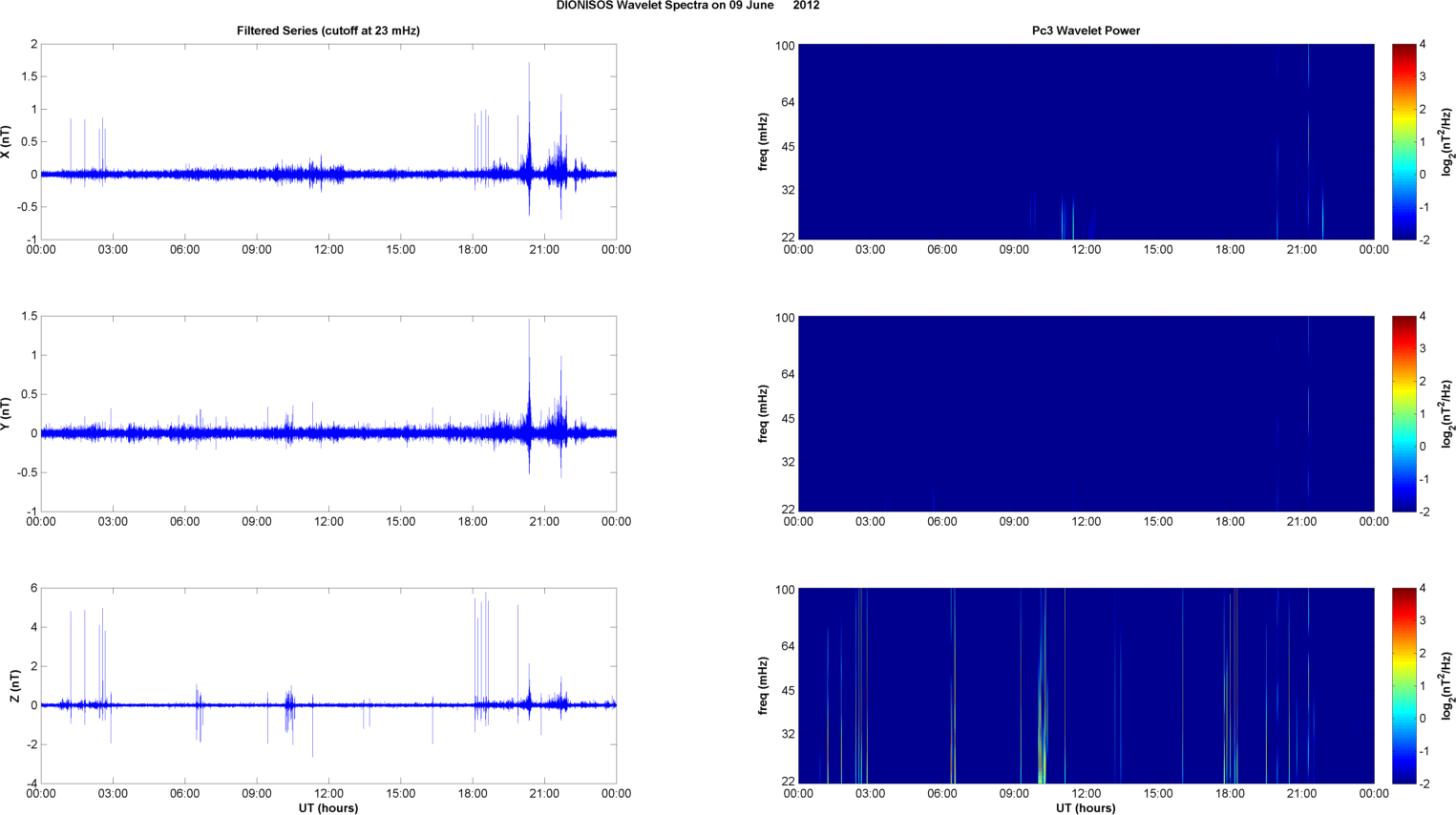
Task: Click the "6" tick on the Z (nT) axis
Action: coord(34,589)
